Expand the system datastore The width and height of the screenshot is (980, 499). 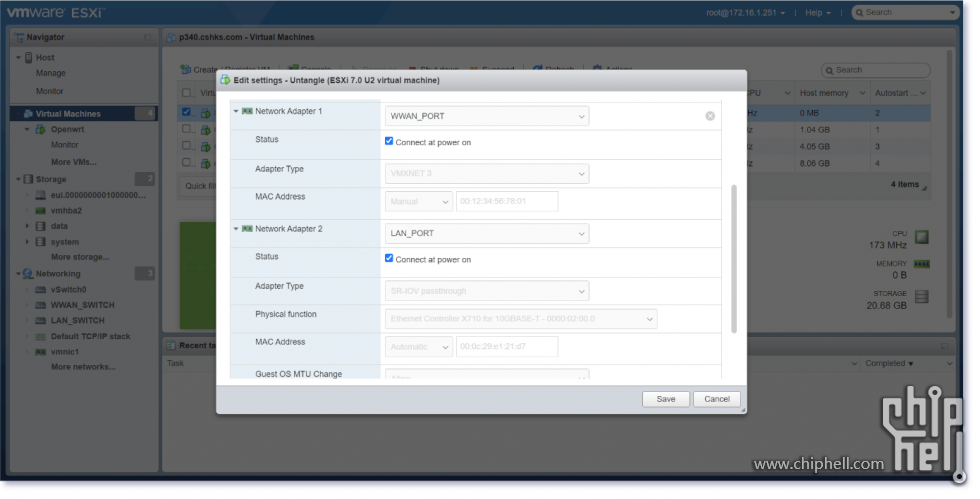click(27, 241)
